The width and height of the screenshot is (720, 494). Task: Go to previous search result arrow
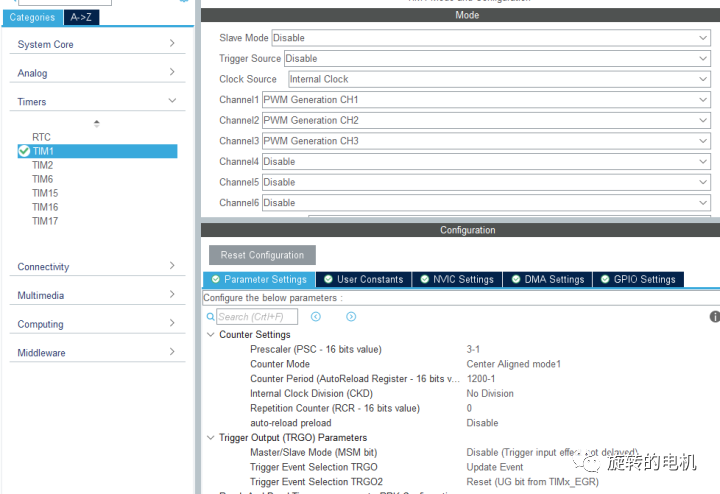(x=316, y=316)
